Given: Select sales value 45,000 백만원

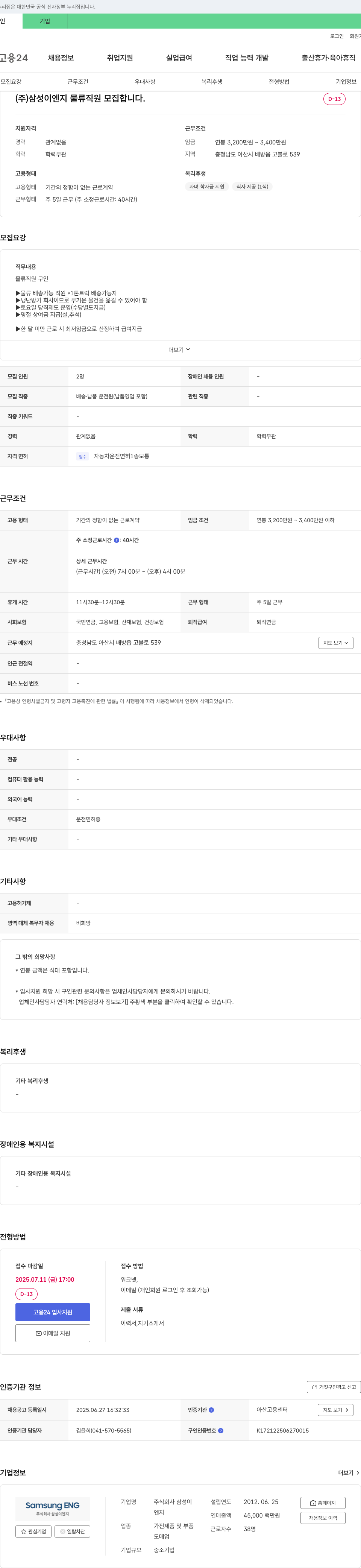Looking at the screenshot, I should coord(262,1516).
